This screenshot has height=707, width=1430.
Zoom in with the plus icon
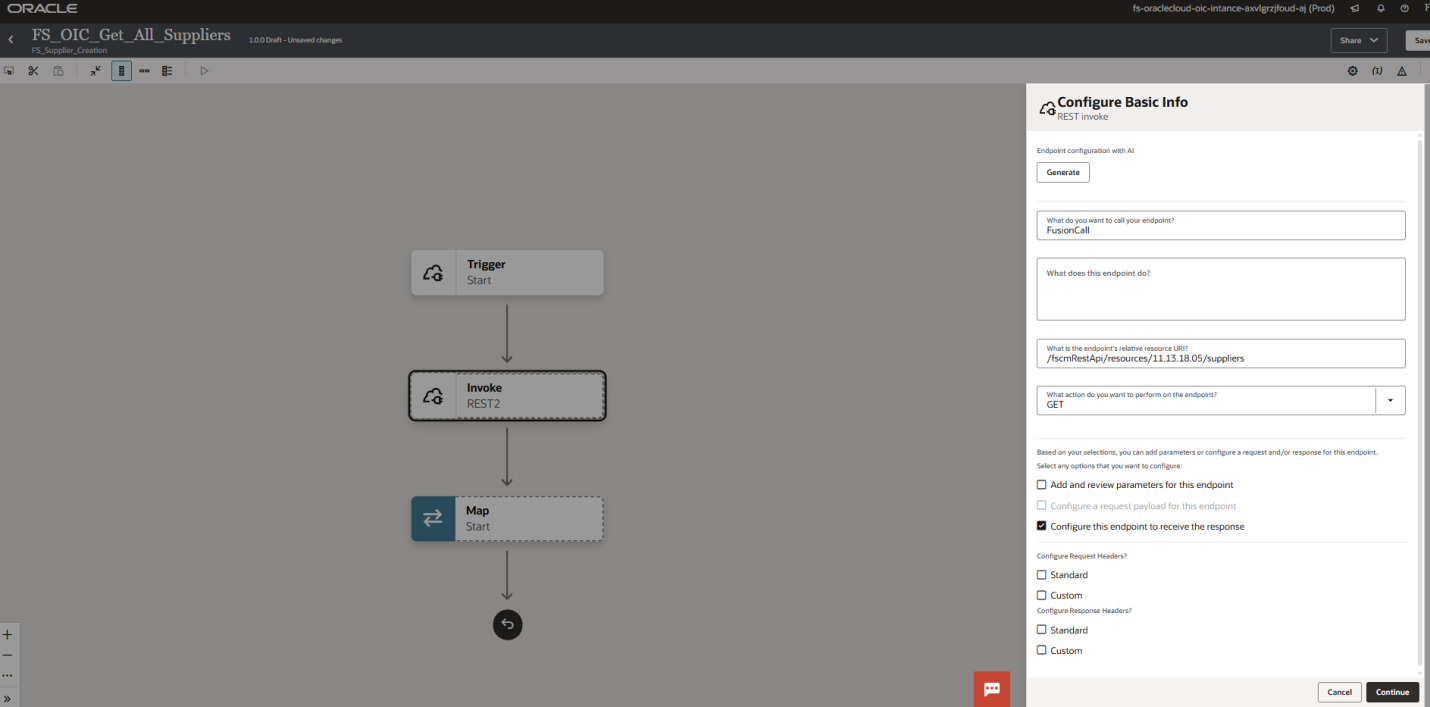point(7,634)
